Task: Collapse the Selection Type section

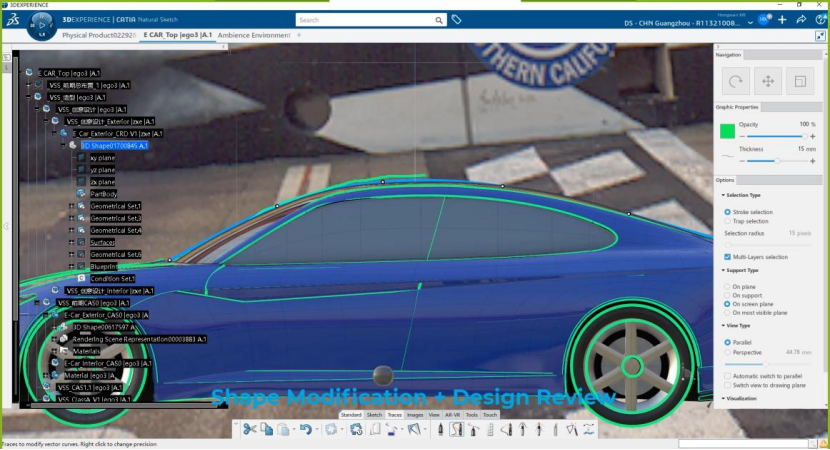Action: tap(723, 195)
